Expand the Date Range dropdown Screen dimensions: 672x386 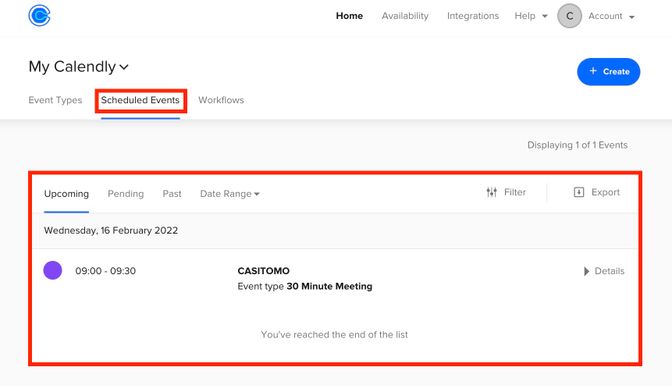[230, 194]
